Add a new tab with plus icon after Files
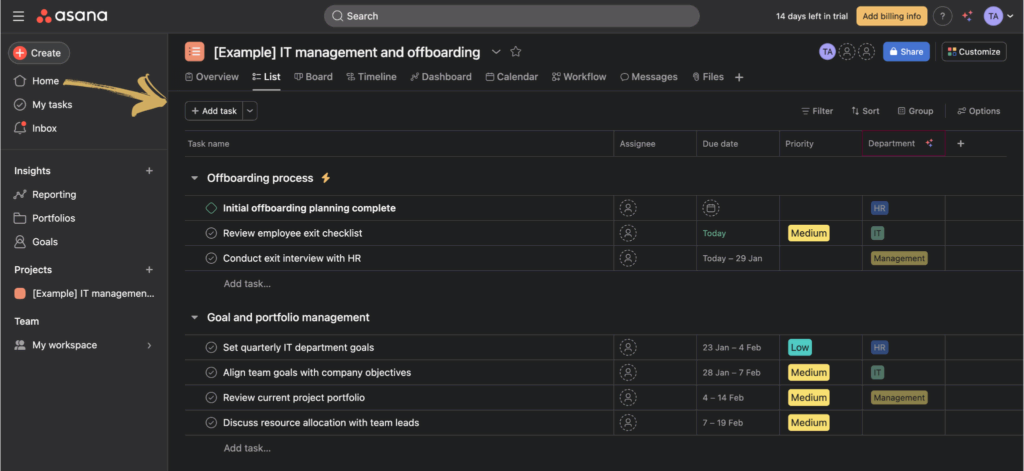The width and height of the screenshot is (1024, 471). (740, 77)
